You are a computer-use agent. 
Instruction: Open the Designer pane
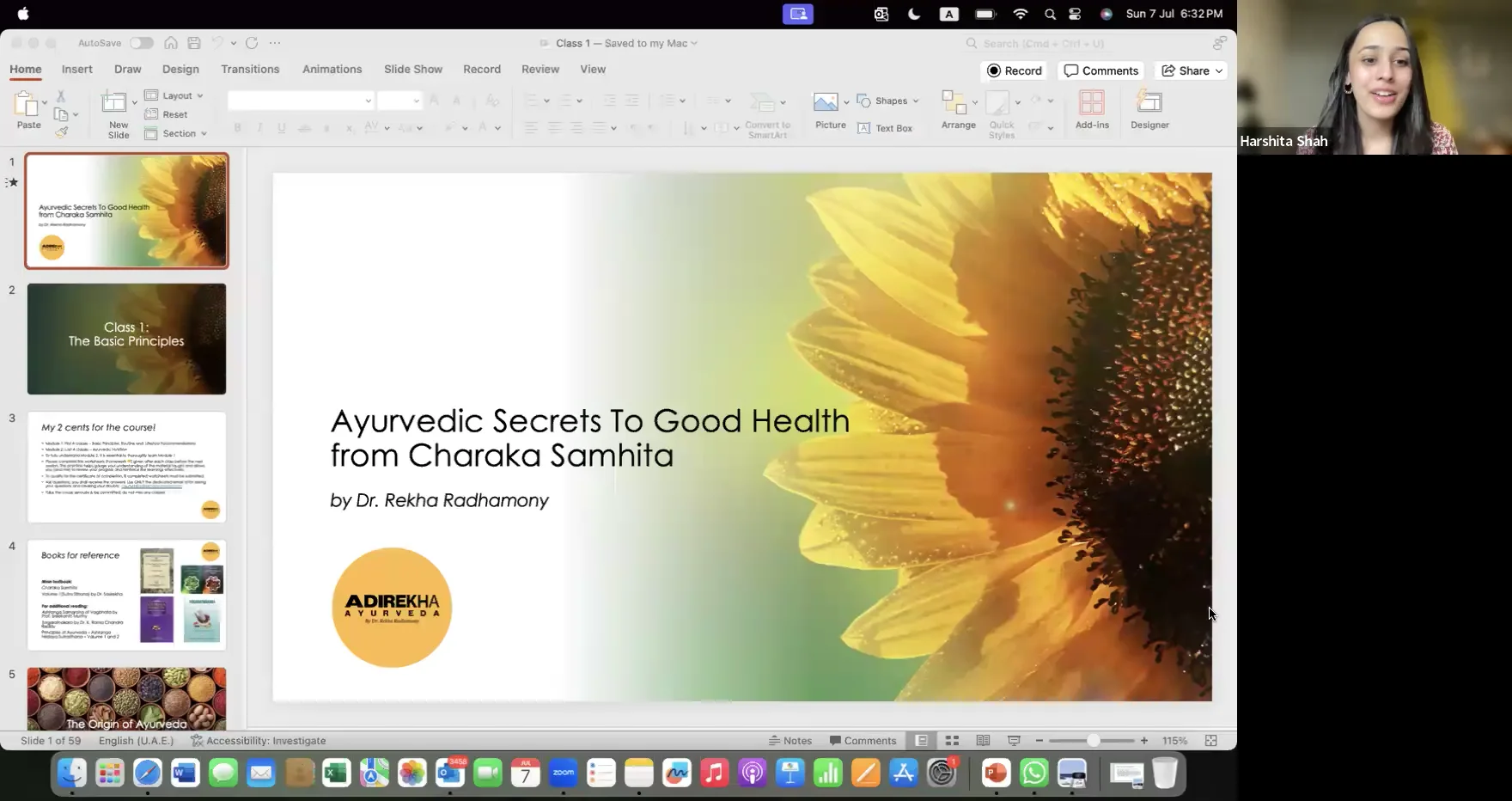click(1149, 110)
